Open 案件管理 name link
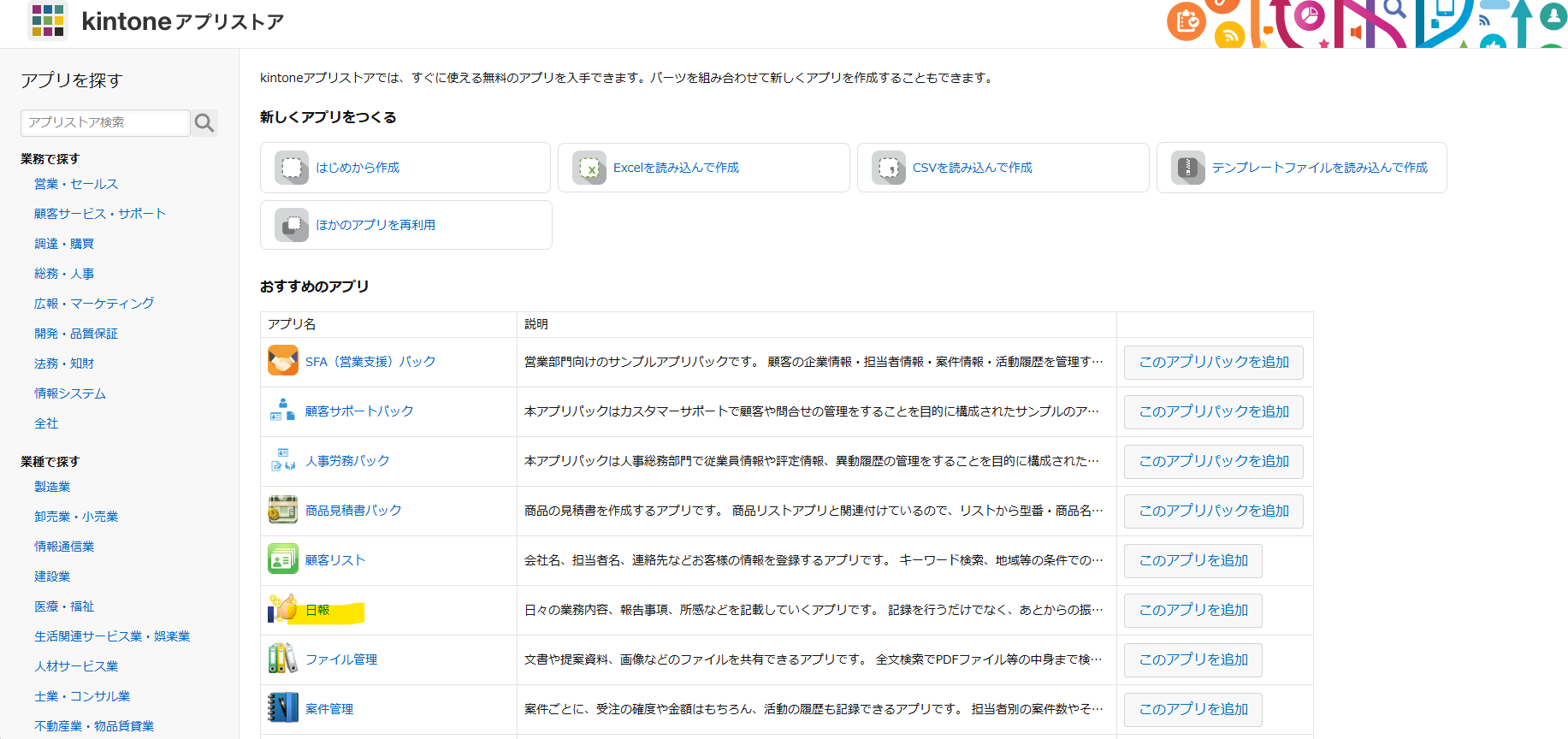This screenshot has width=1568, height=739. point(329,709)
